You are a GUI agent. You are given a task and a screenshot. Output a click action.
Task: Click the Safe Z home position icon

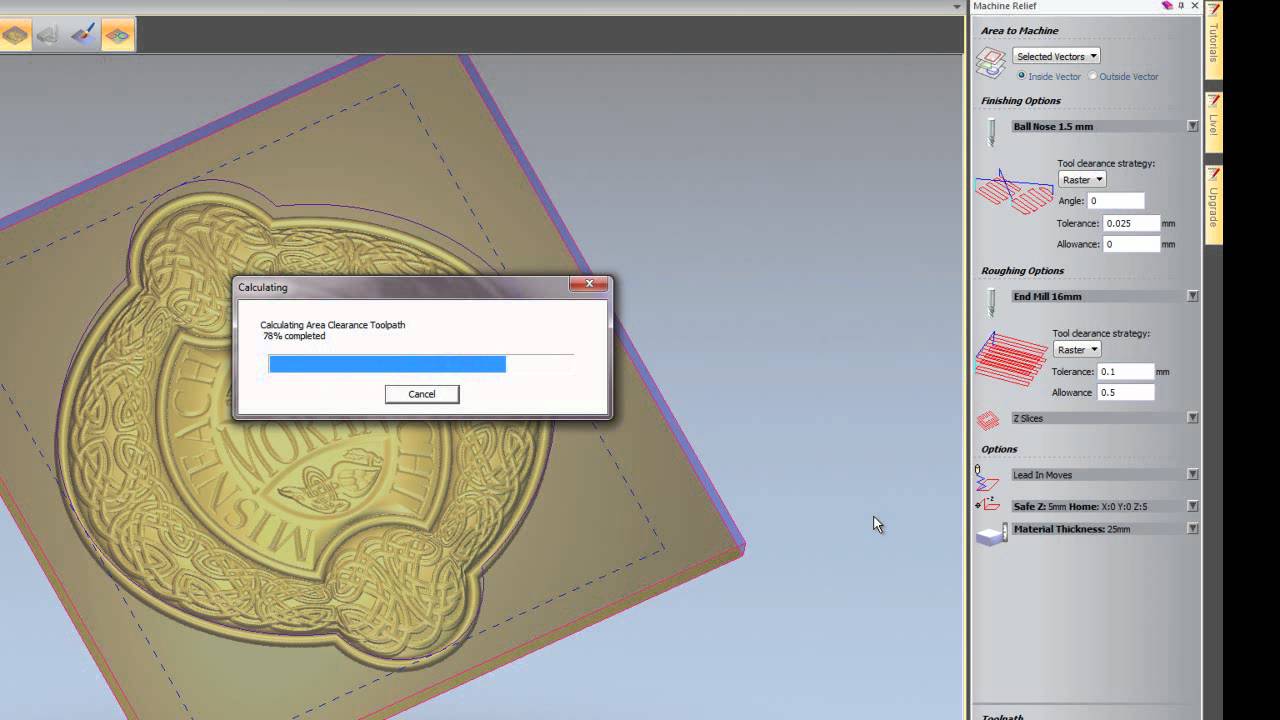coord(987,505)
